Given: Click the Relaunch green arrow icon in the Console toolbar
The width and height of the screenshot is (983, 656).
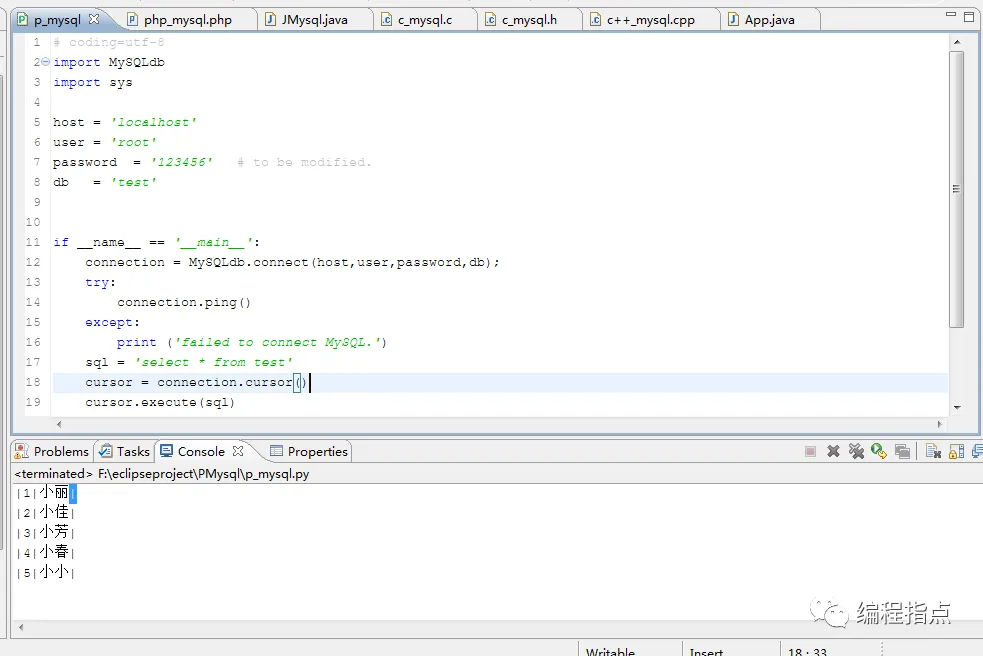Looking at the screenshot, I should coord(879,451).
